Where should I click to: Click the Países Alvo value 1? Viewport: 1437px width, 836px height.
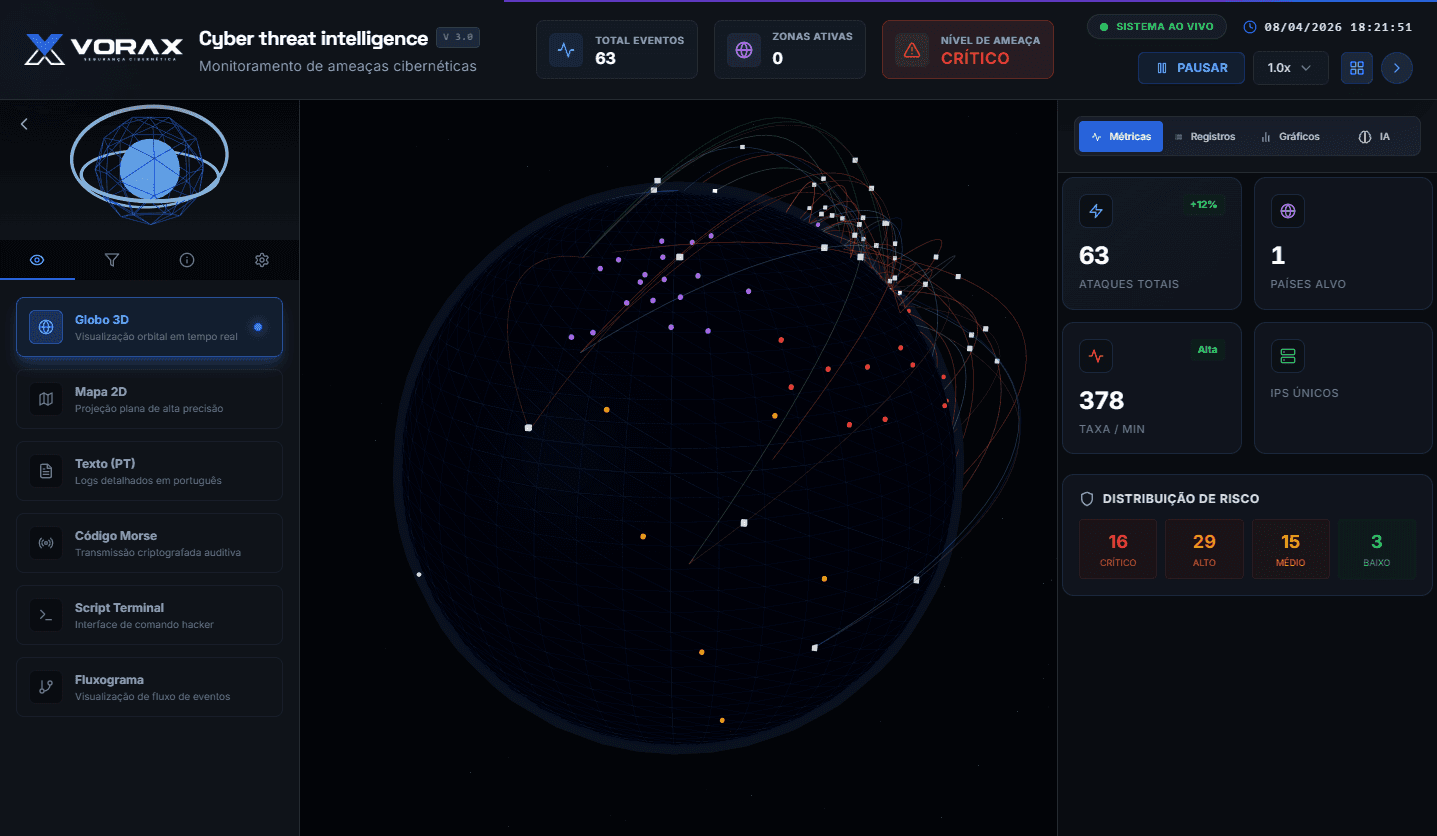tap(1278, 256)
